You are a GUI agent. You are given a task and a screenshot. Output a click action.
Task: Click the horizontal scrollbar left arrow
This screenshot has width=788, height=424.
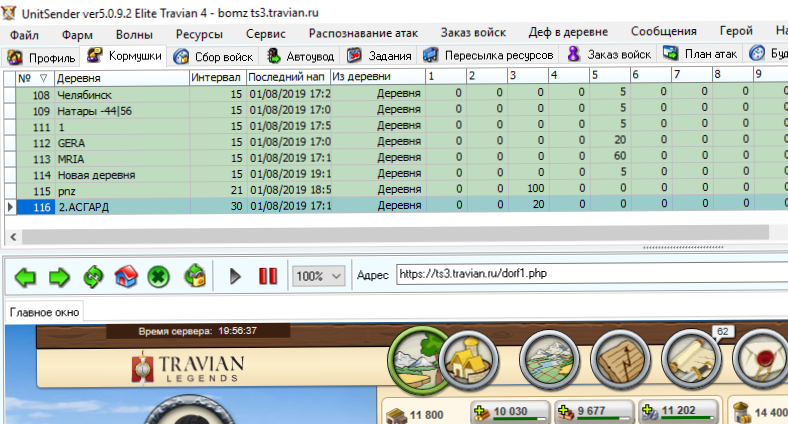coord(13,237)
